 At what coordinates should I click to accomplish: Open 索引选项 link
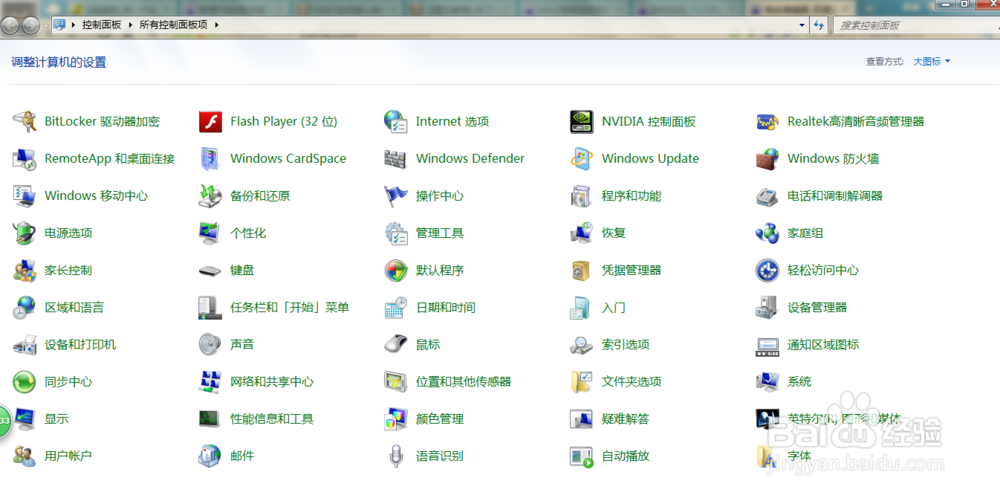(626, 344)
